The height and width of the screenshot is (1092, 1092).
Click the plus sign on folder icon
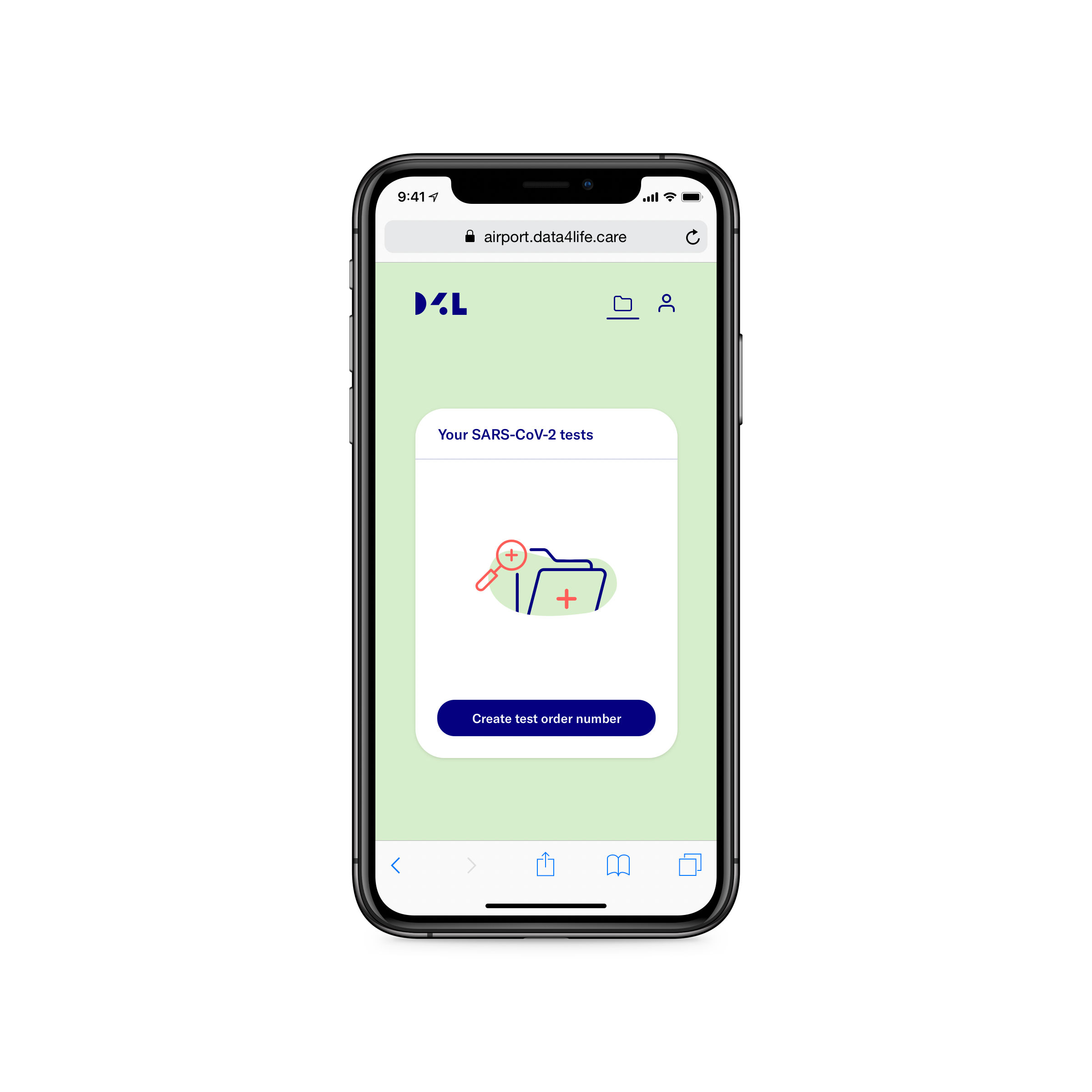point(566,601)
